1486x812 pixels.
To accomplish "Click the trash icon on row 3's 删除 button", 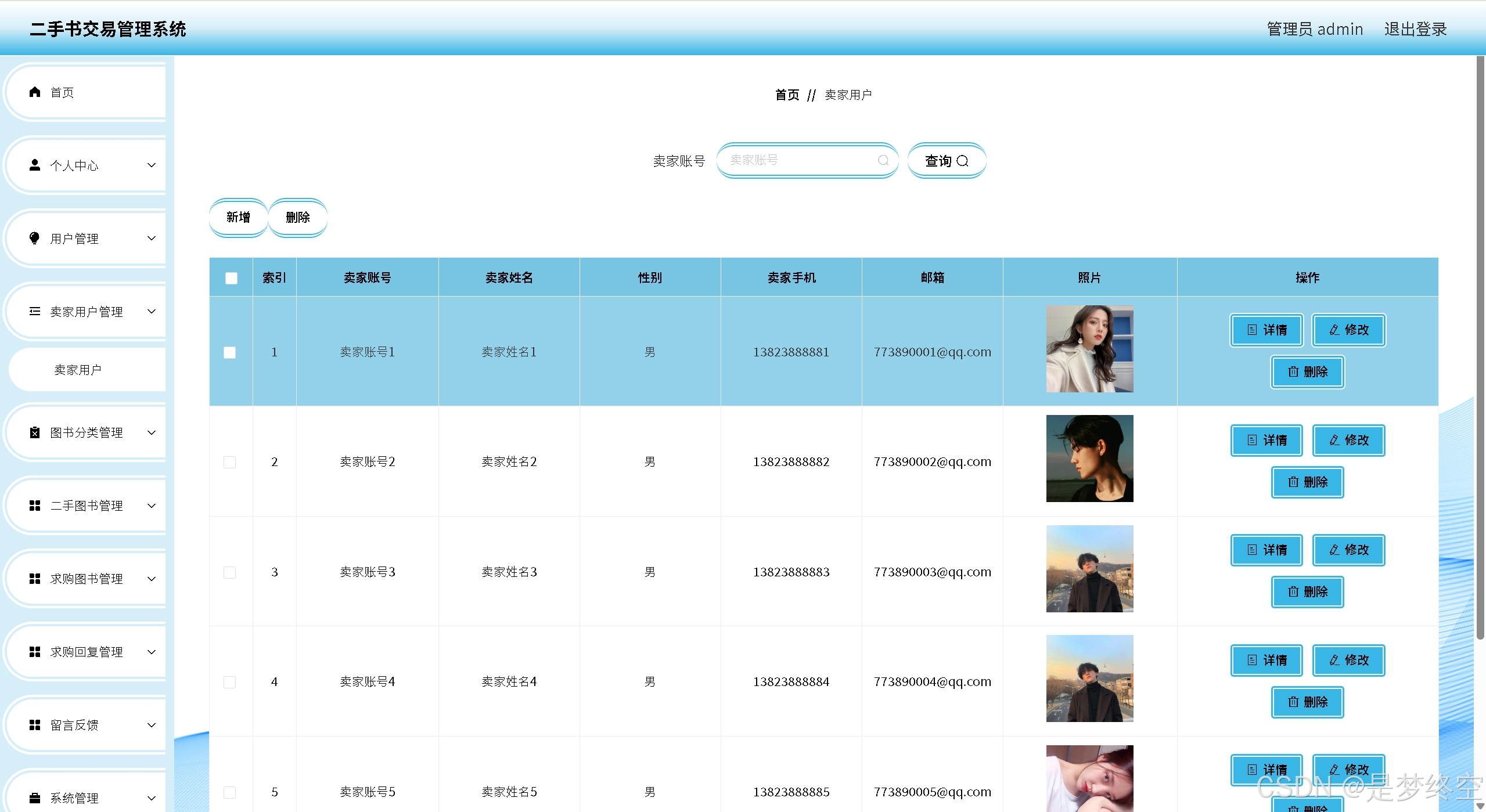I will (x=1293, y=591).
